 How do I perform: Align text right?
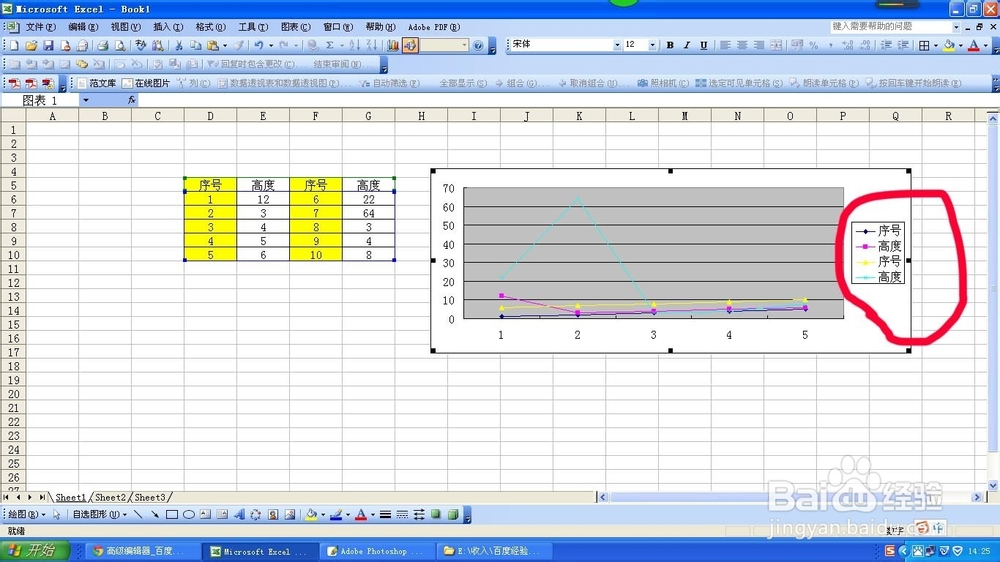tap(759, 45)
